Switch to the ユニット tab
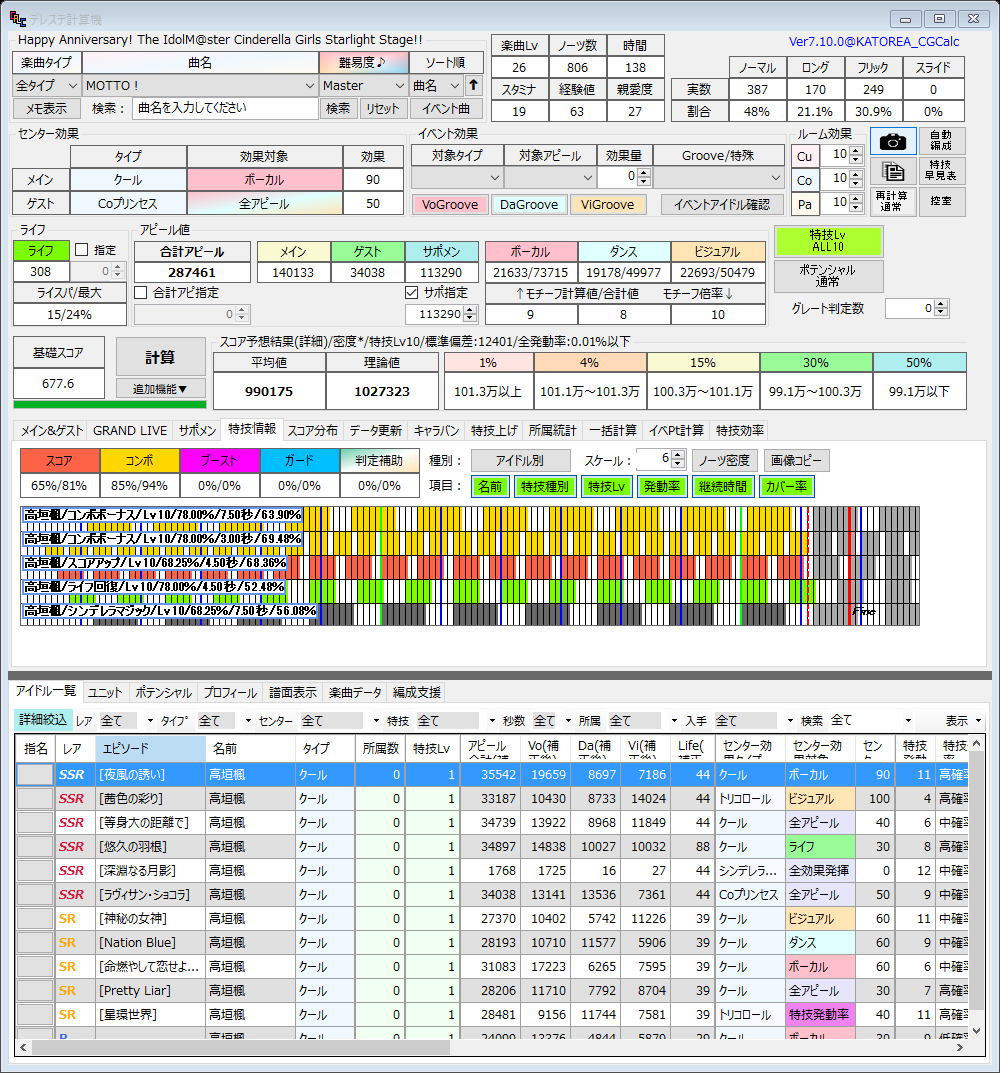1000x1073 pixels. [x=105, y=693]
